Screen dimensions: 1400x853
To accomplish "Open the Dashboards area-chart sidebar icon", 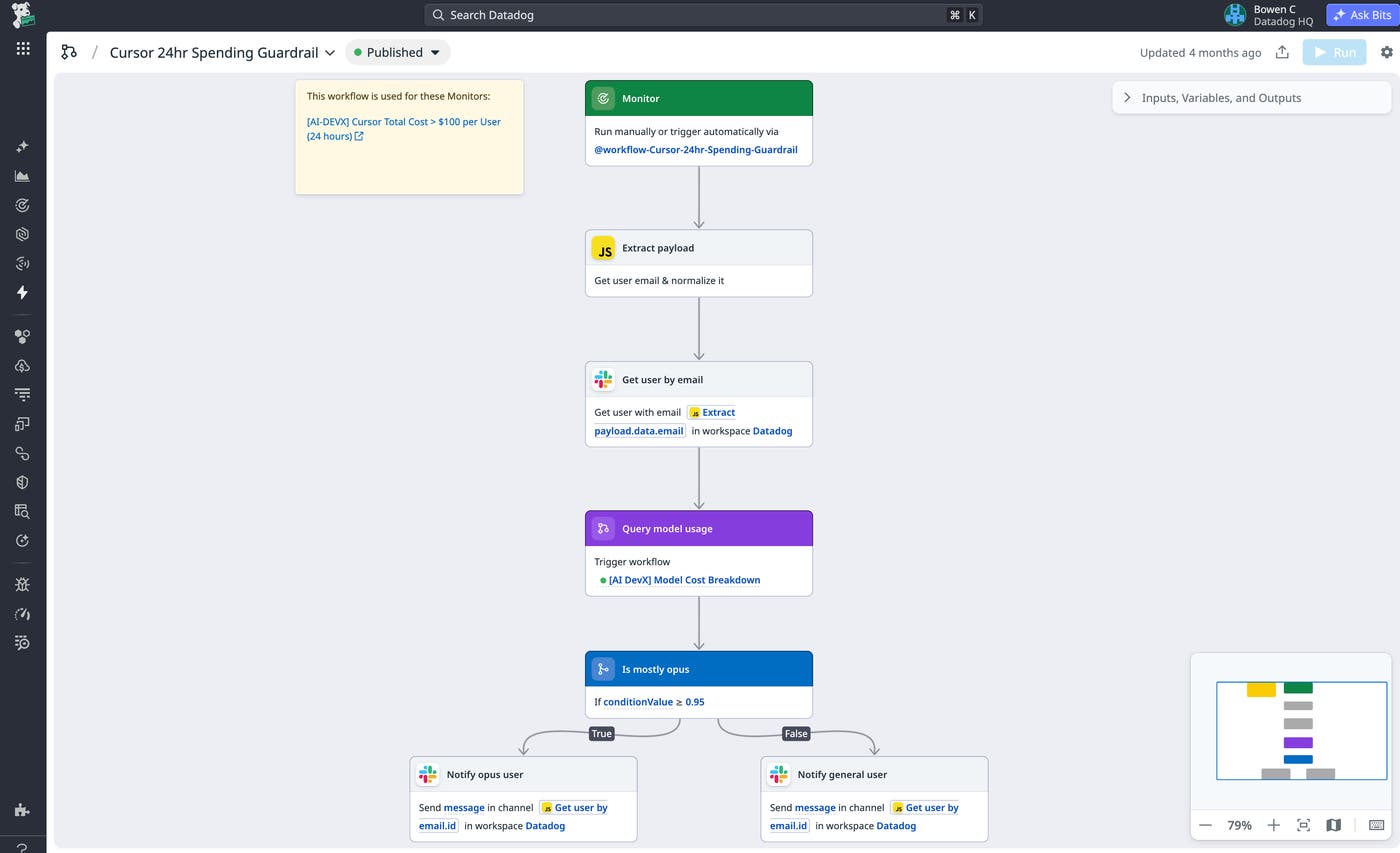I will 22,176.
